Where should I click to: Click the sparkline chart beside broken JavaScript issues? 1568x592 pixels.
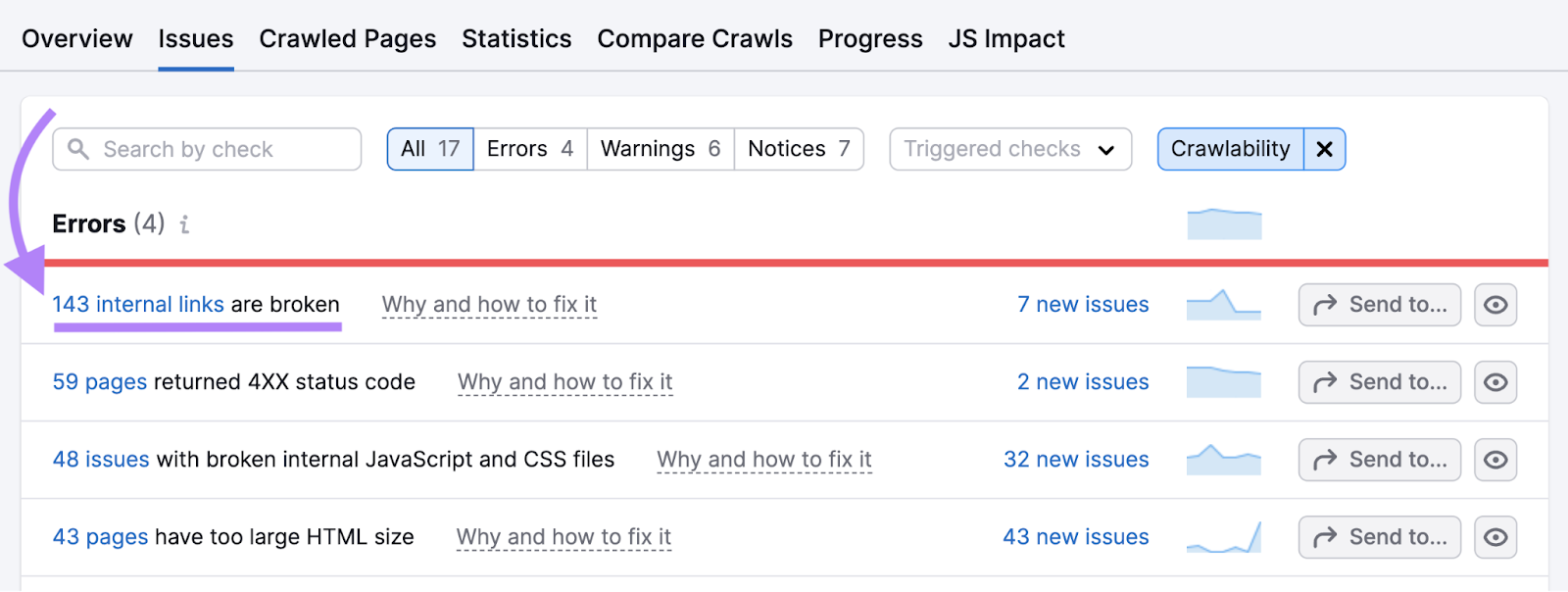(x=1222, y=457)
